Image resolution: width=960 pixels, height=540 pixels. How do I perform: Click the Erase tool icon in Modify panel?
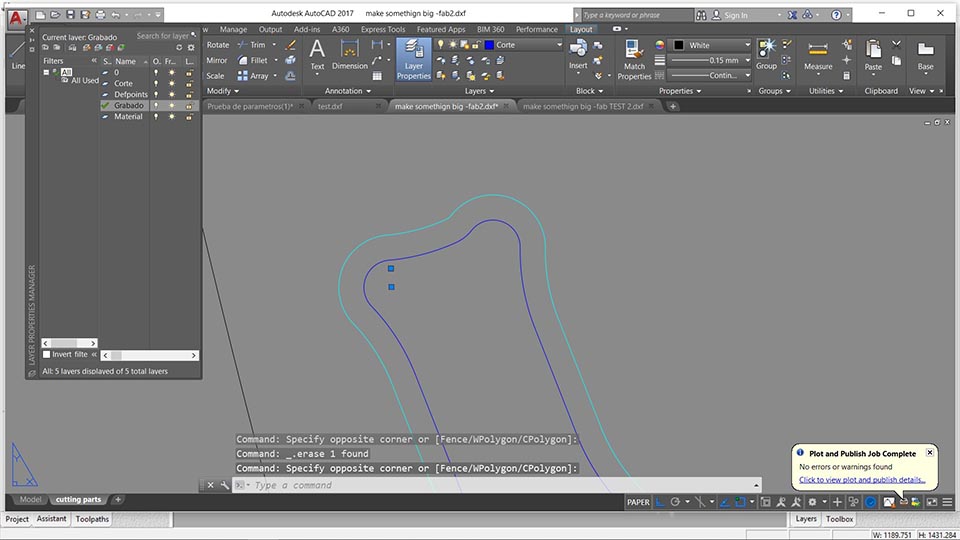[x=290, y=45]
